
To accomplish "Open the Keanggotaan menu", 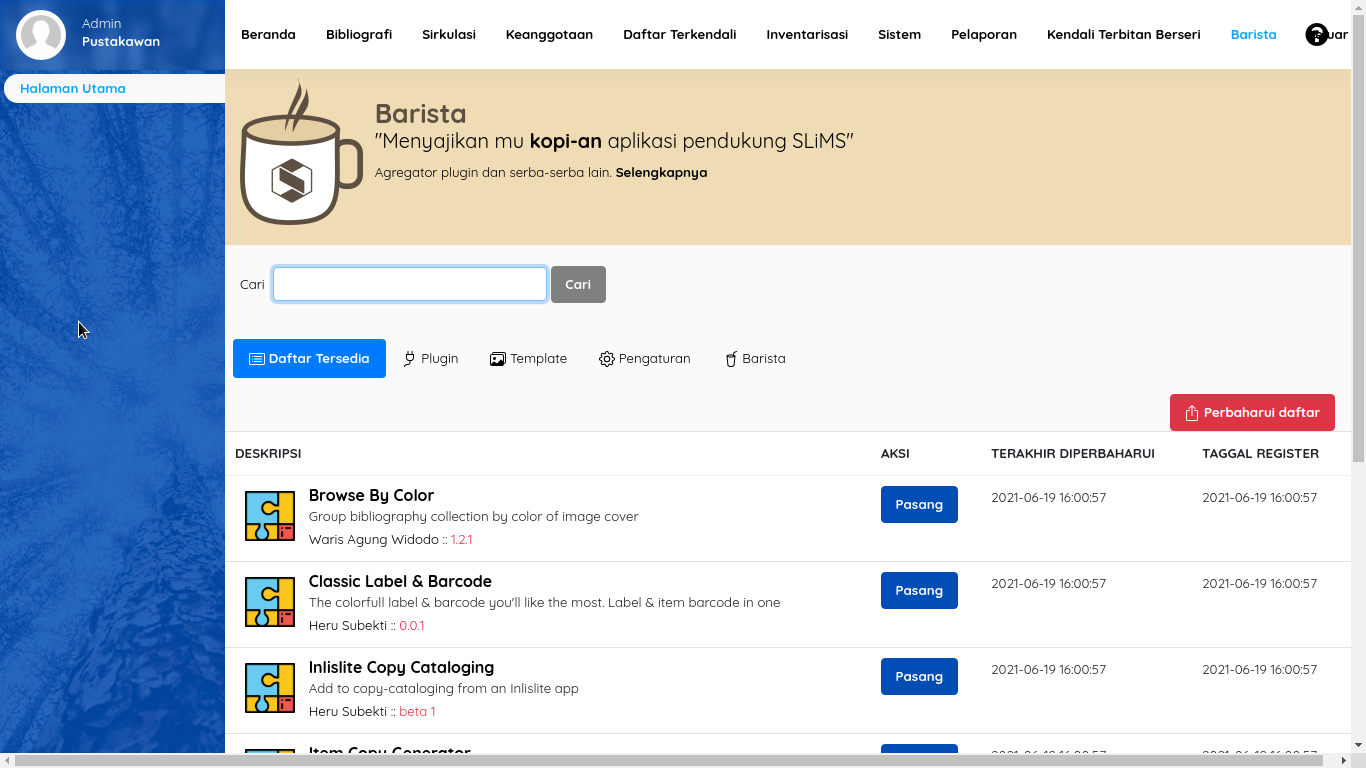I will click(x=549, y=34).
